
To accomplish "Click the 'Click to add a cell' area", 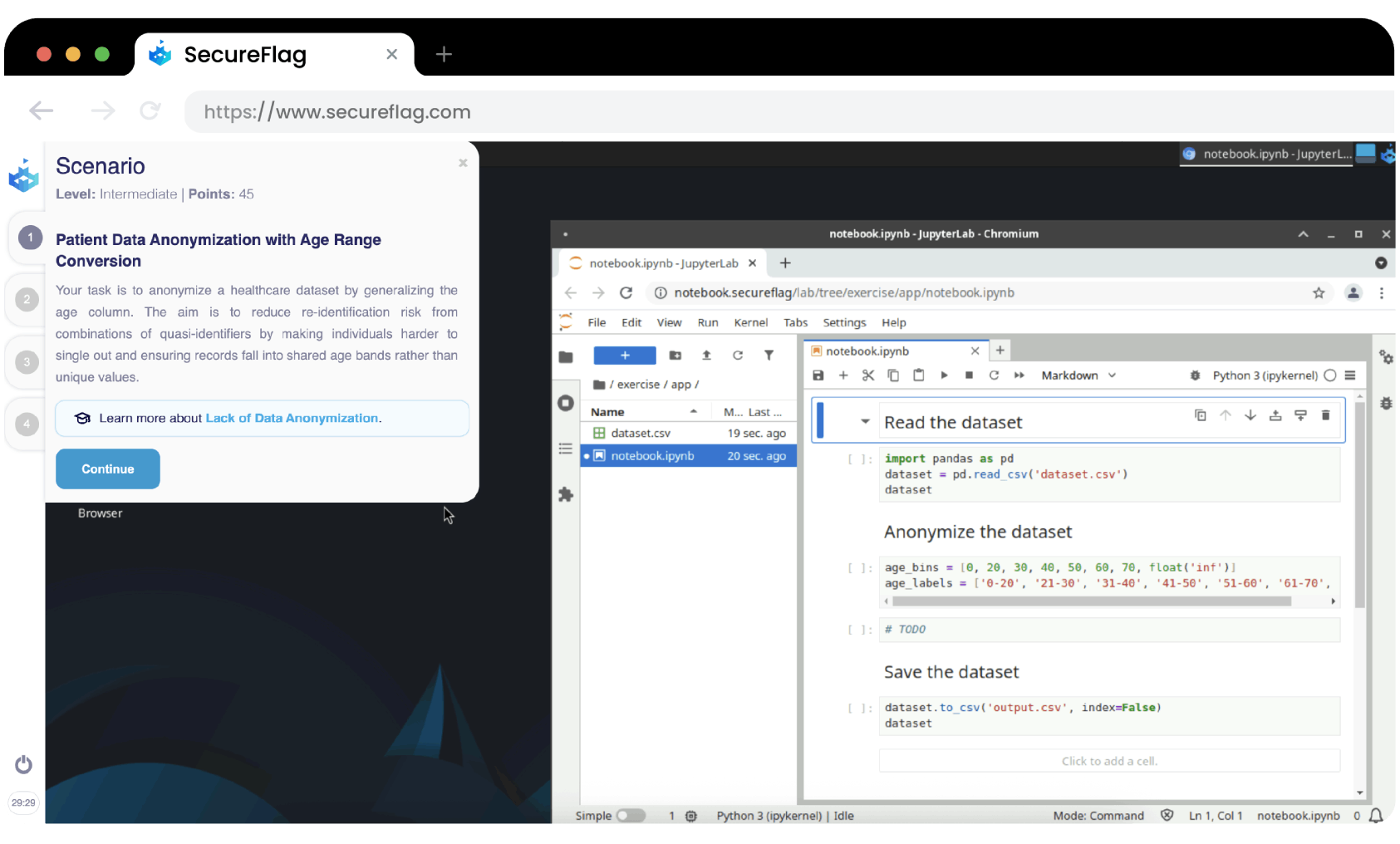I will 1109,761.
